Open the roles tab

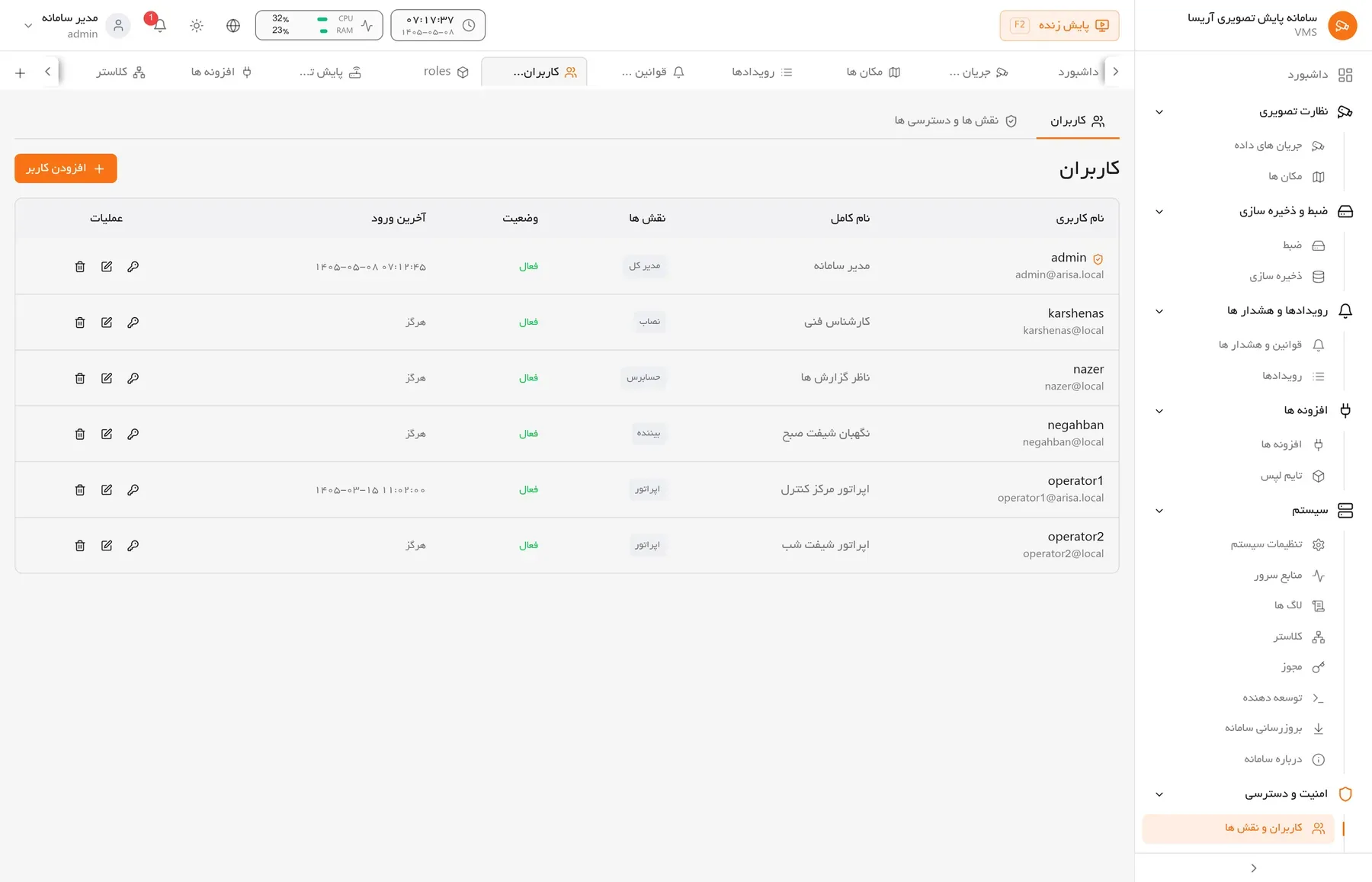tap(446, 72)
